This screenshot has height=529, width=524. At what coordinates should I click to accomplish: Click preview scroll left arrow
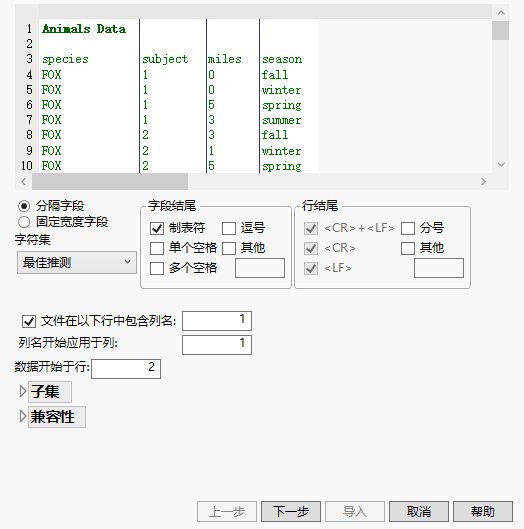(23, 182)
